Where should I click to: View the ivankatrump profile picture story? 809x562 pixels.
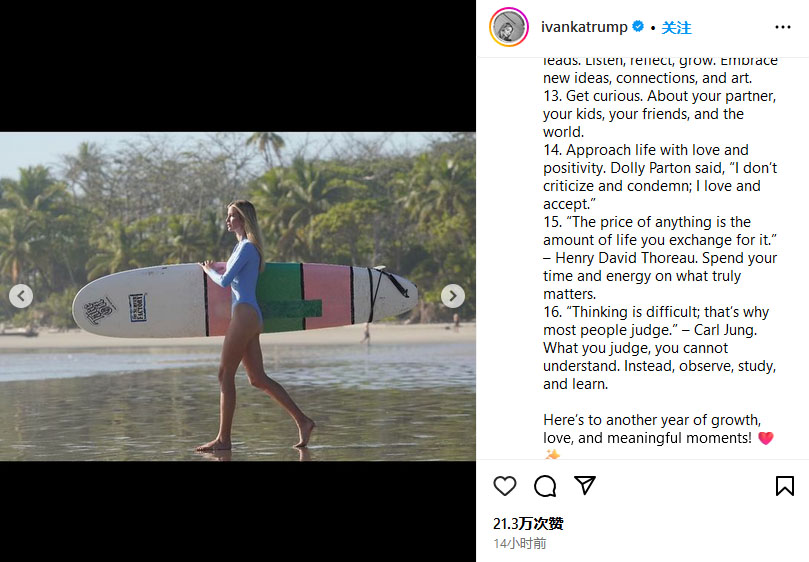click(508, 28)
